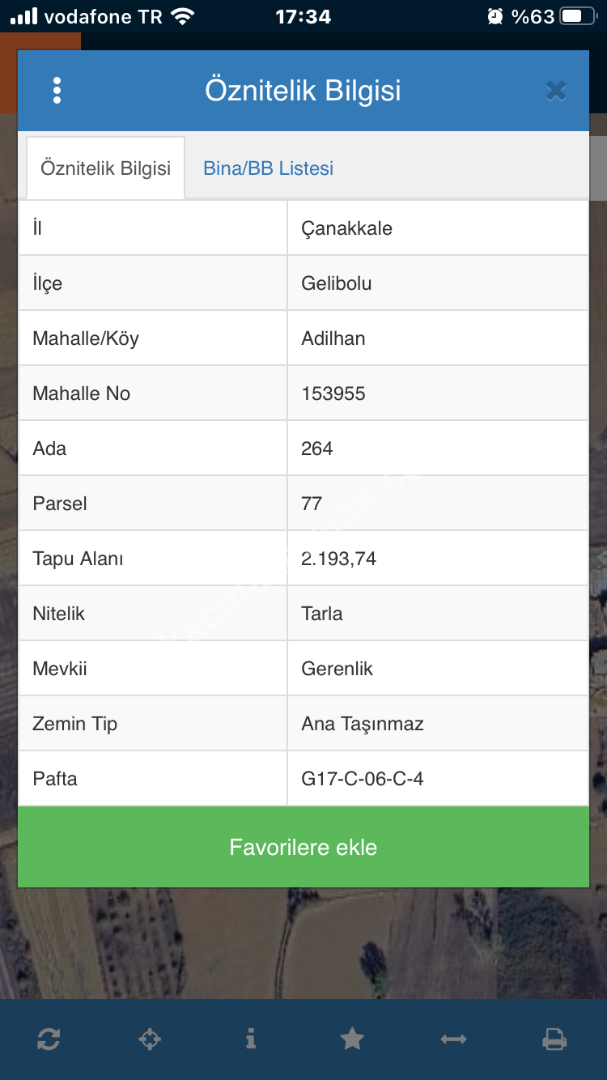Select the Öznitelik Bilgisi tab
Image resolution: width=607 pixels, height=1080 pixels.
tap(105, 168)
